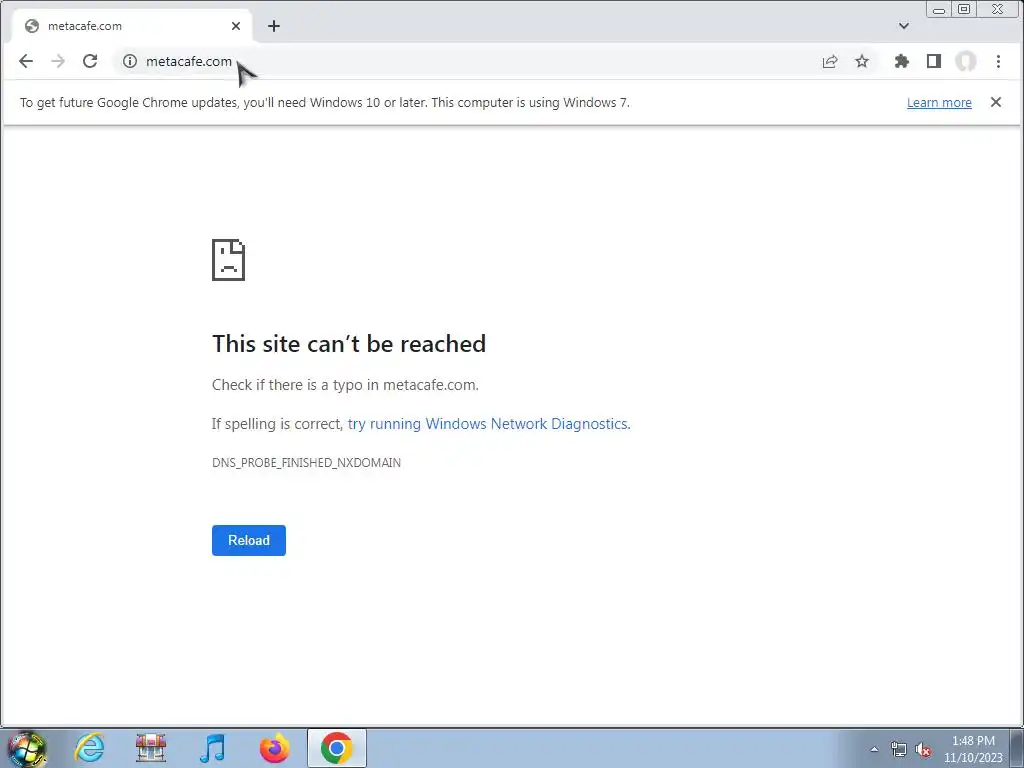Open a new tab with plus button

[274, 26]
